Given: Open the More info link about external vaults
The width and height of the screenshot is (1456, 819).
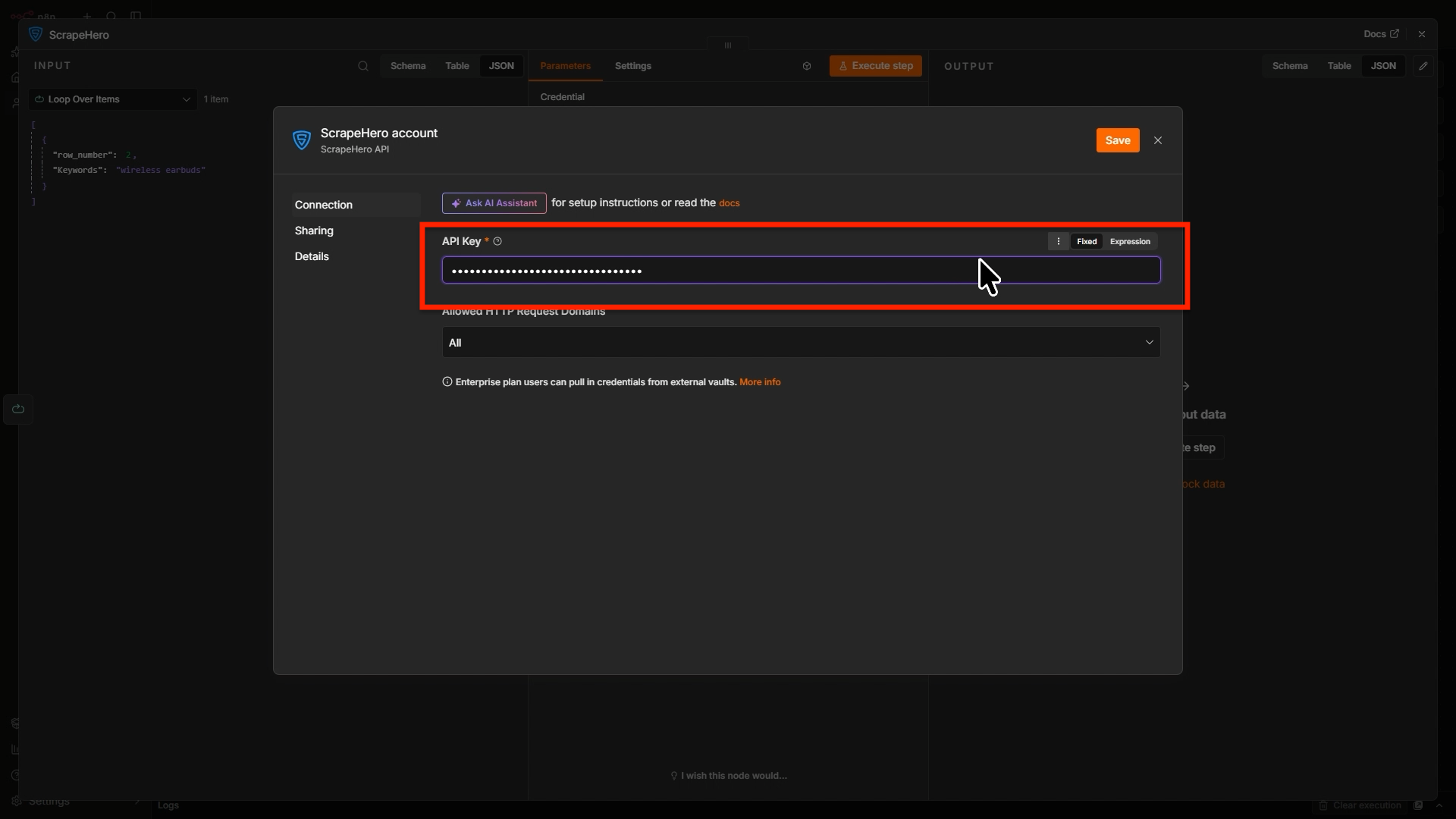Looking at the screenshot, I should pos(759,382).
